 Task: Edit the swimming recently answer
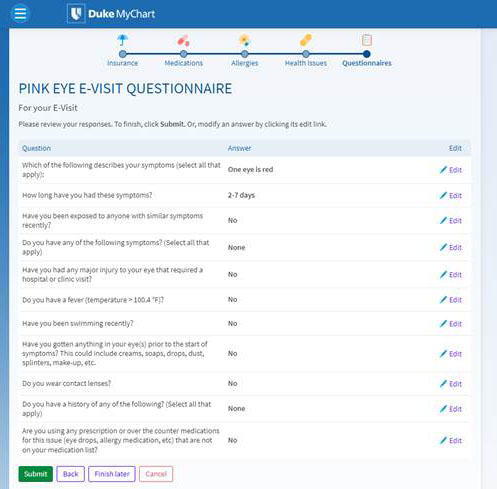tap(451, 324)
